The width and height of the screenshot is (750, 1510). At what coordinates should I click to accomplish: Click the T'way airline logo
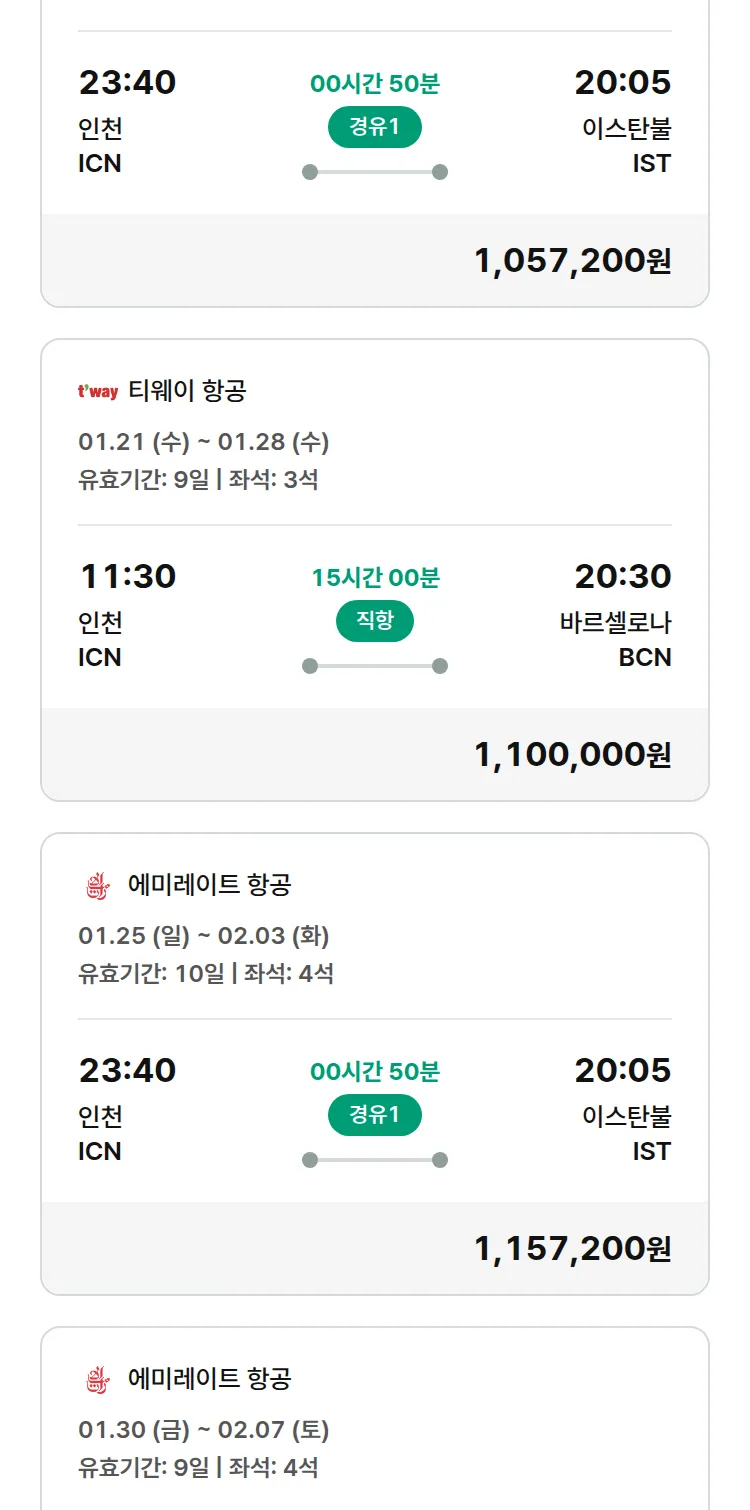point(97,391)
